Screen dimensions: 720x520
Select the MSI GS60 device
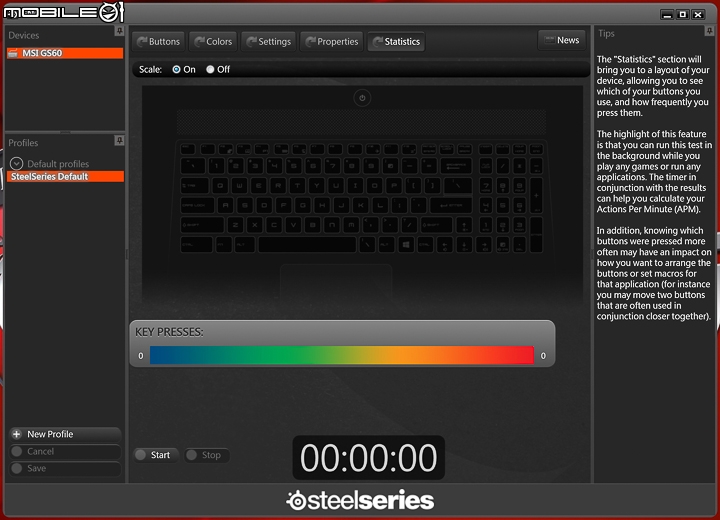[65, 53]
